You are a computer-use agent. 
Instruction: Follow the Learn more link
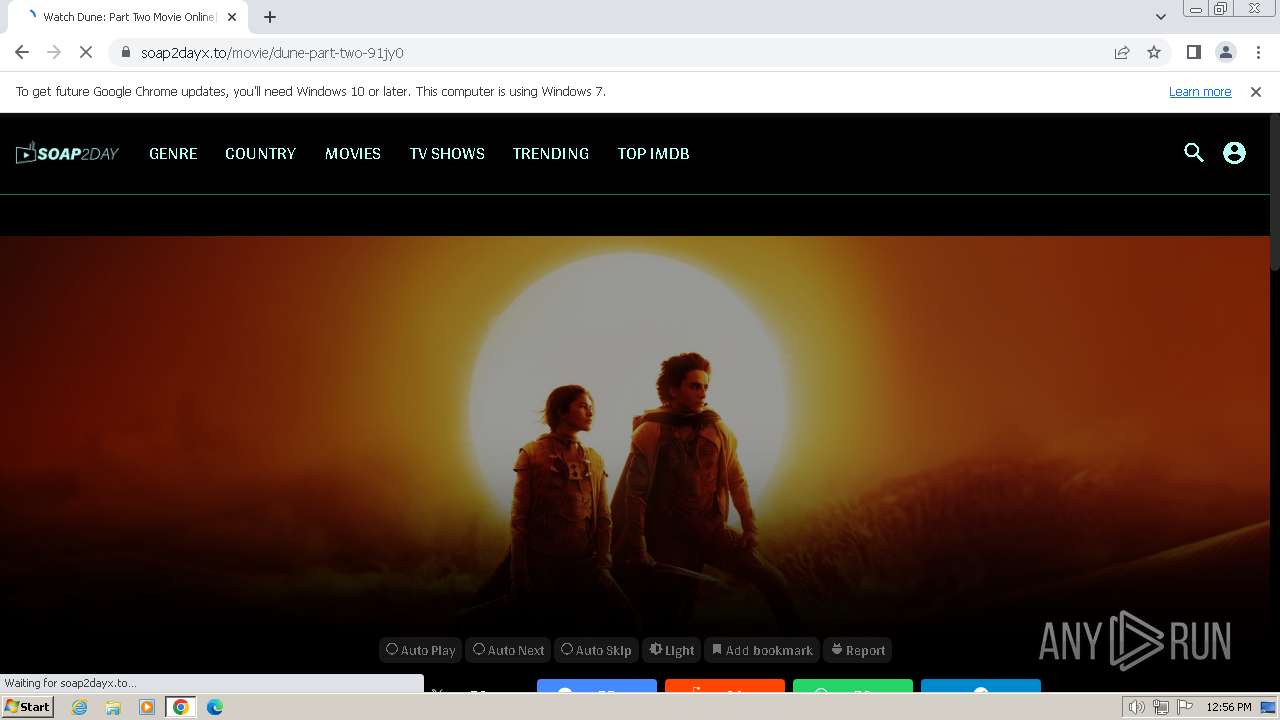coord(1200,91)
